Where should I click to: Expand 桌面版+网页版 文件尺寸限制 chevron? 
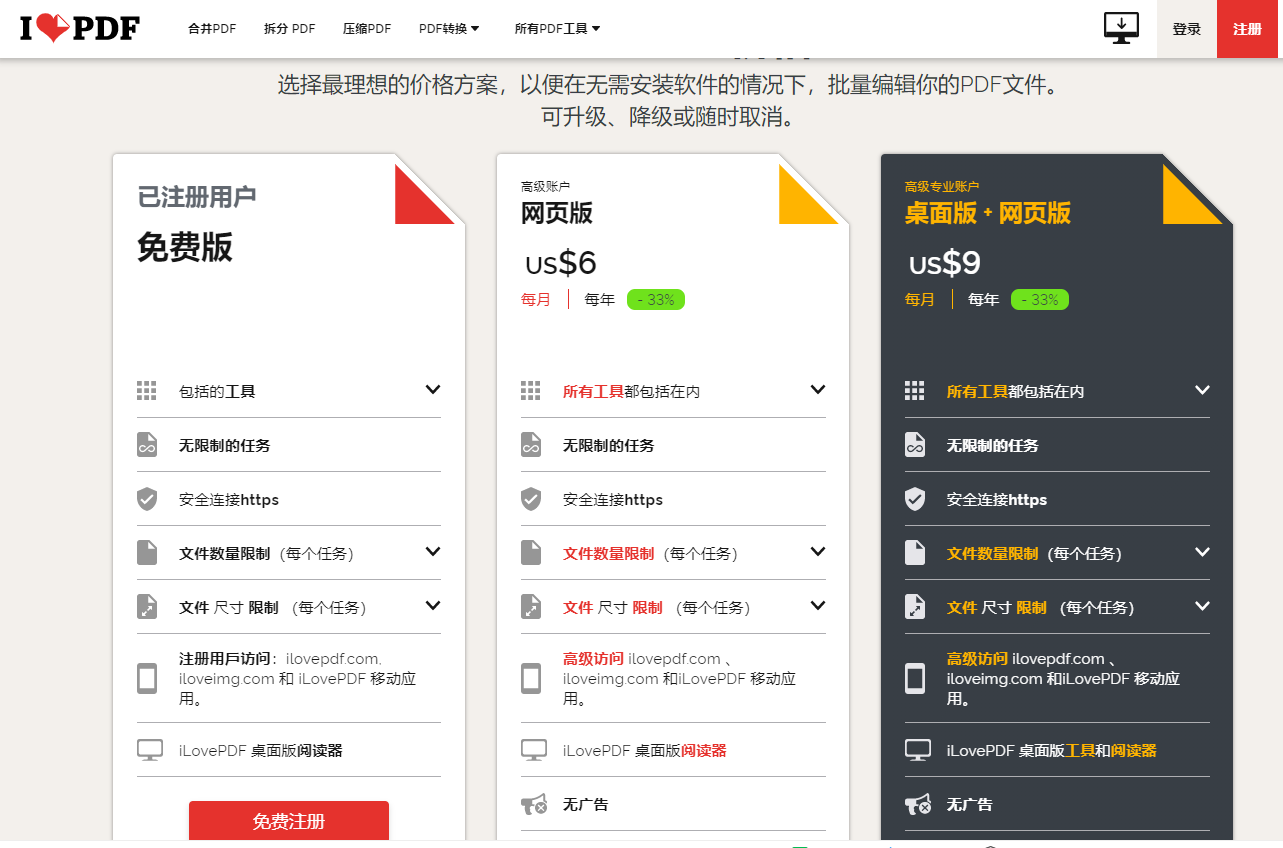point(1202,606)
